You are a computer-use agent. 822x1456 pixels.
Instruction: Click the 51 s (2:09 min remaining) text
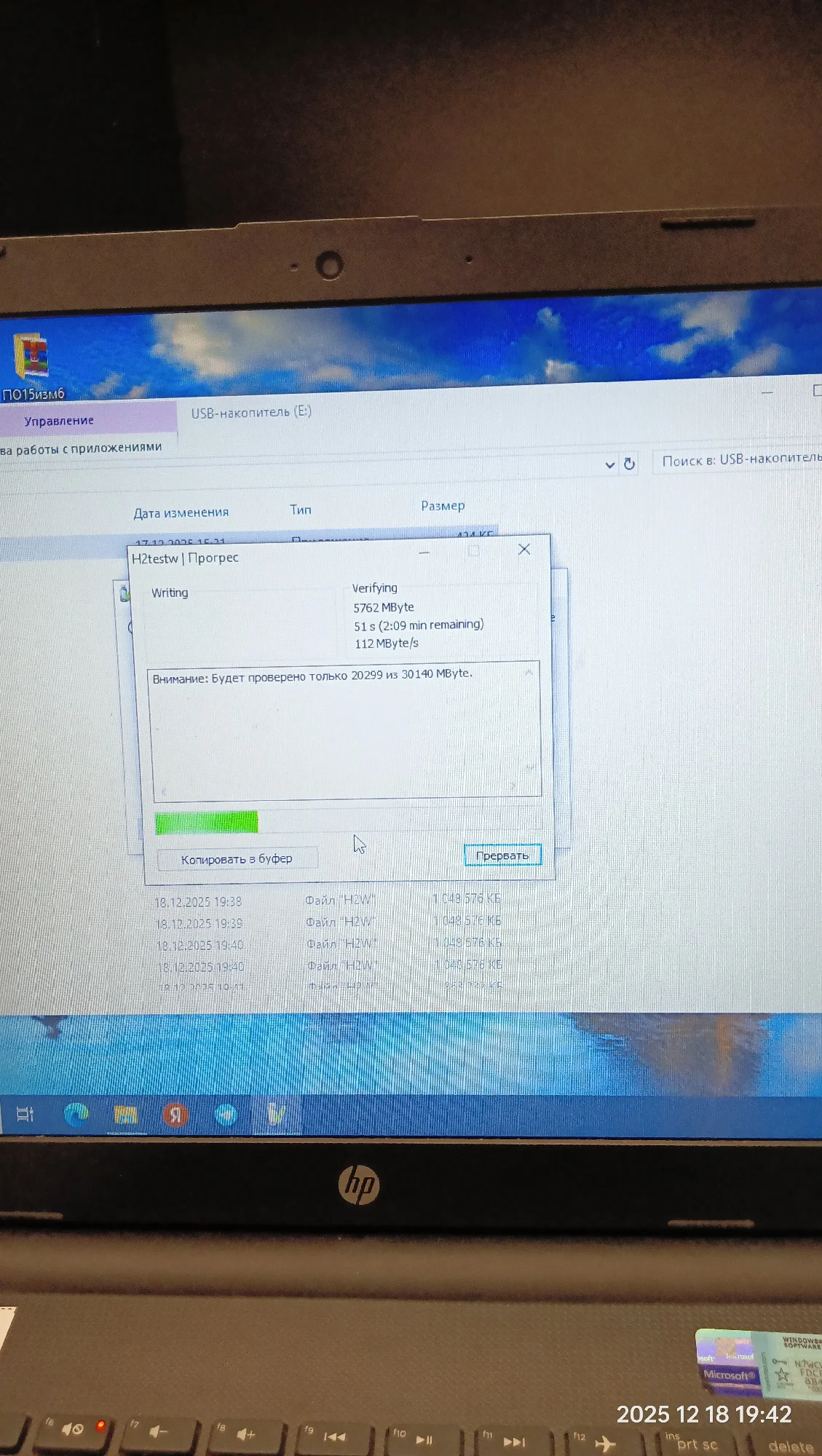point(419,625)
